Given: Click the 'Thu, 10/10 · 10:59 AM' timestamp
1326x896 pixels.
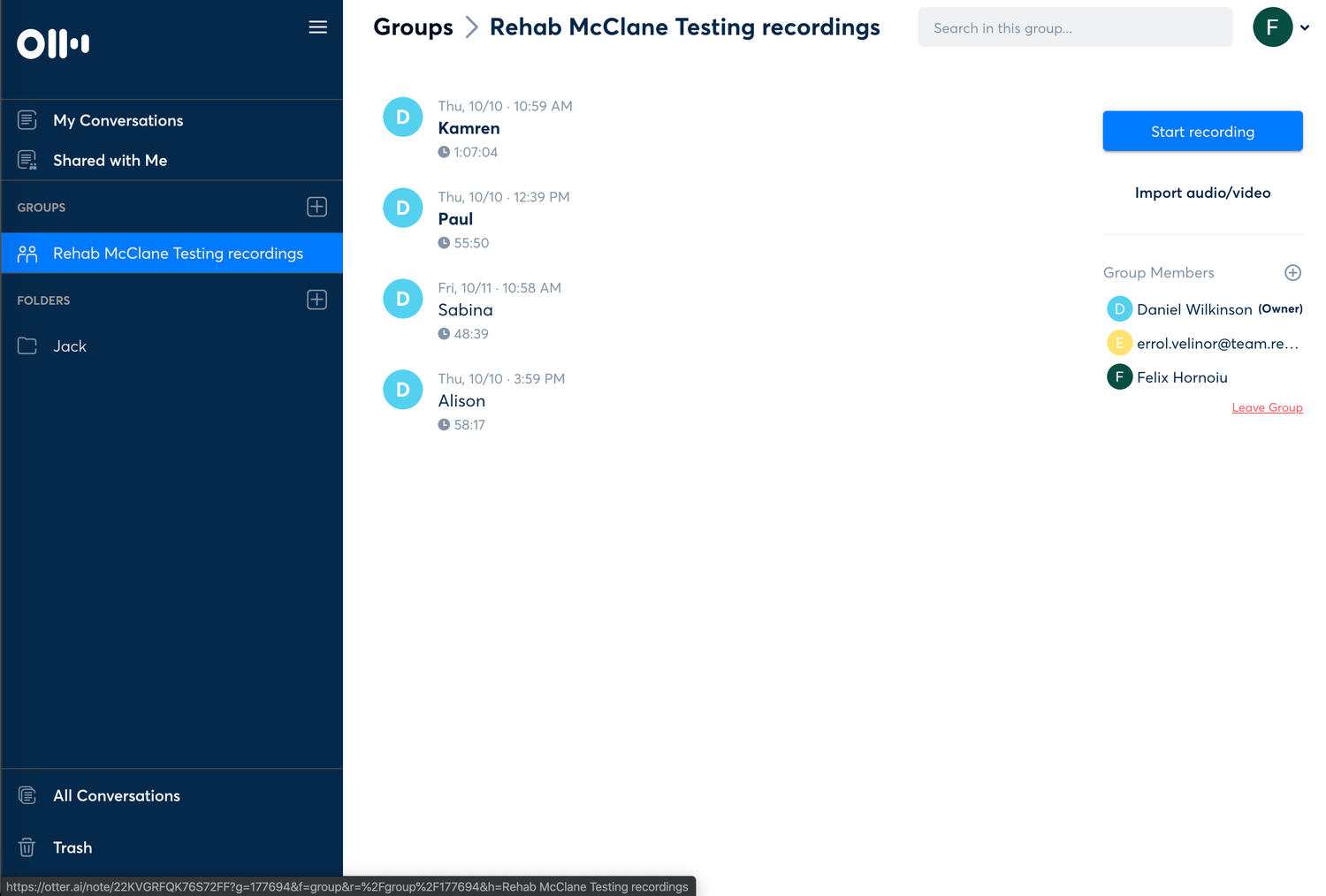Looking at the screenshot, I should click(x=505, y=106).
